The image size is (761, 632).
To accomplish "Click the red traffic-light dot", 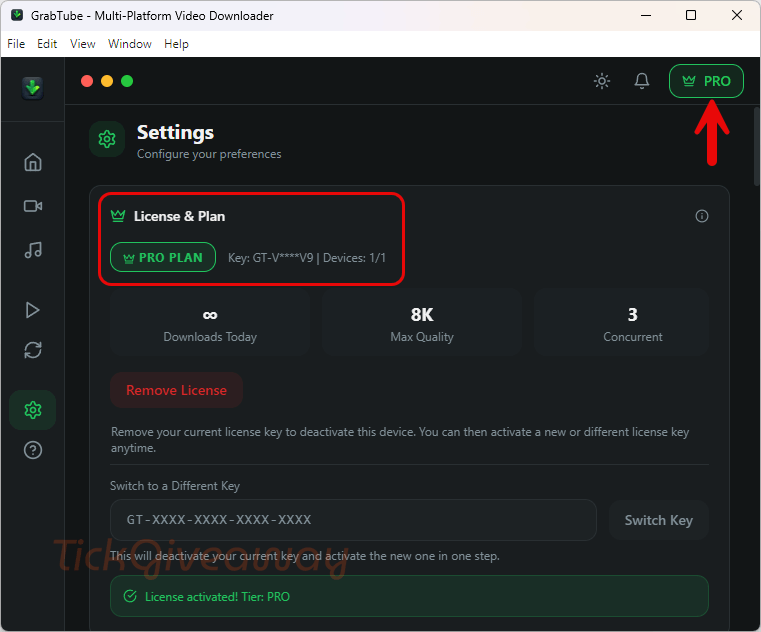I will tap(87, 81).
